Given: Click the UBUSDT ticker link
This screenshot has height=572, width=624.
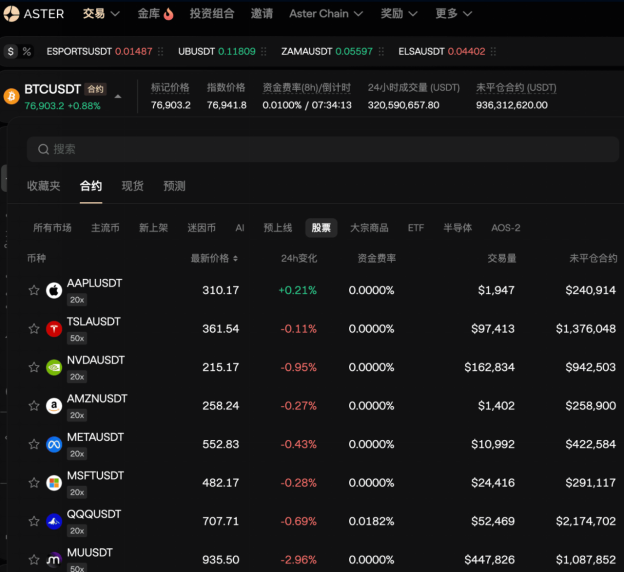Looking at the screenshot, I should click(x=216, y=51).
